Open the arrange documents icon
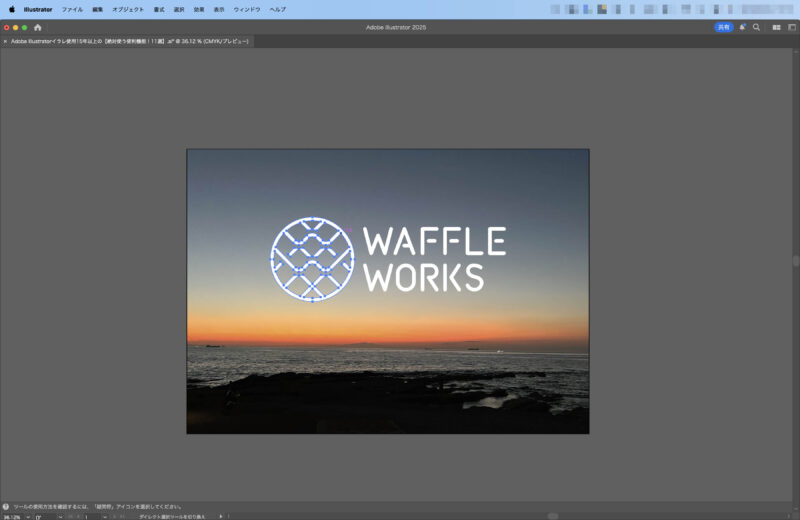 [776, 27]
